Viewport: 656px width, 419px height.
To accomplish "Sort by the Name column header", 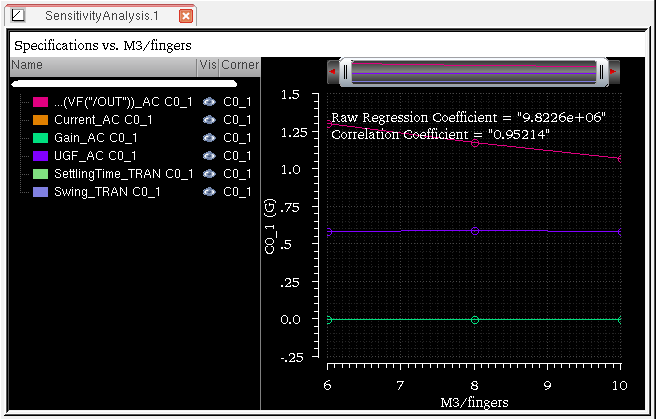I will pyautogui.click(x=100, y=65).
